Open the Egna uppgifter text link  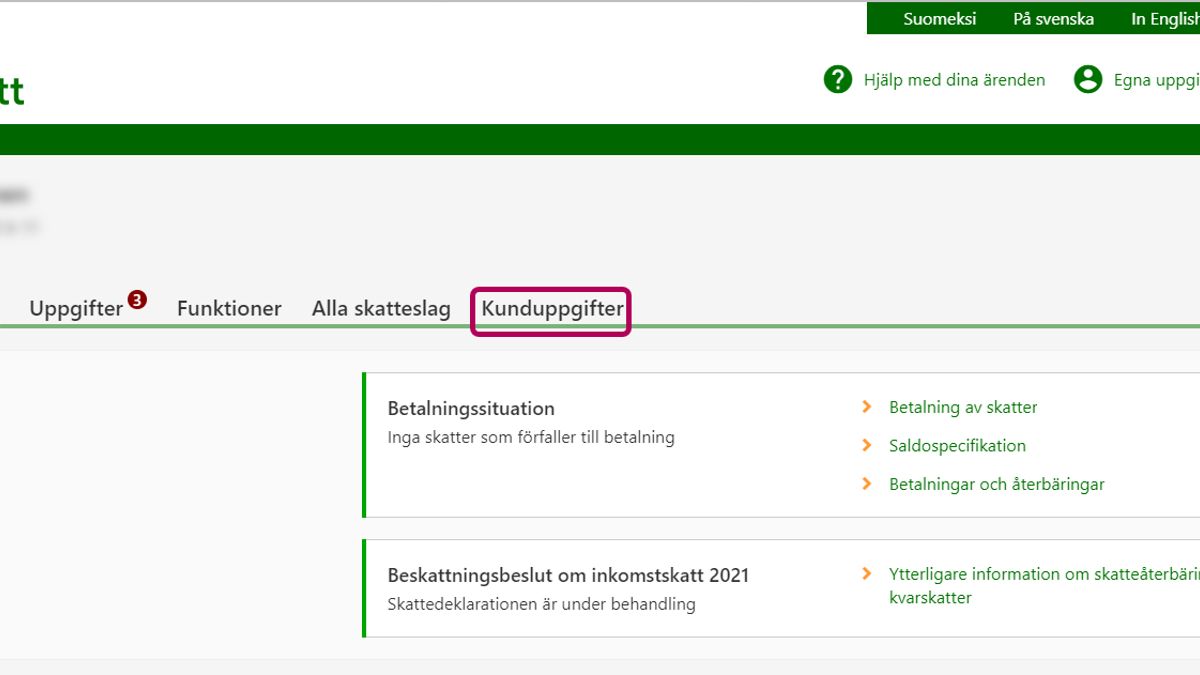(1156, 80)
